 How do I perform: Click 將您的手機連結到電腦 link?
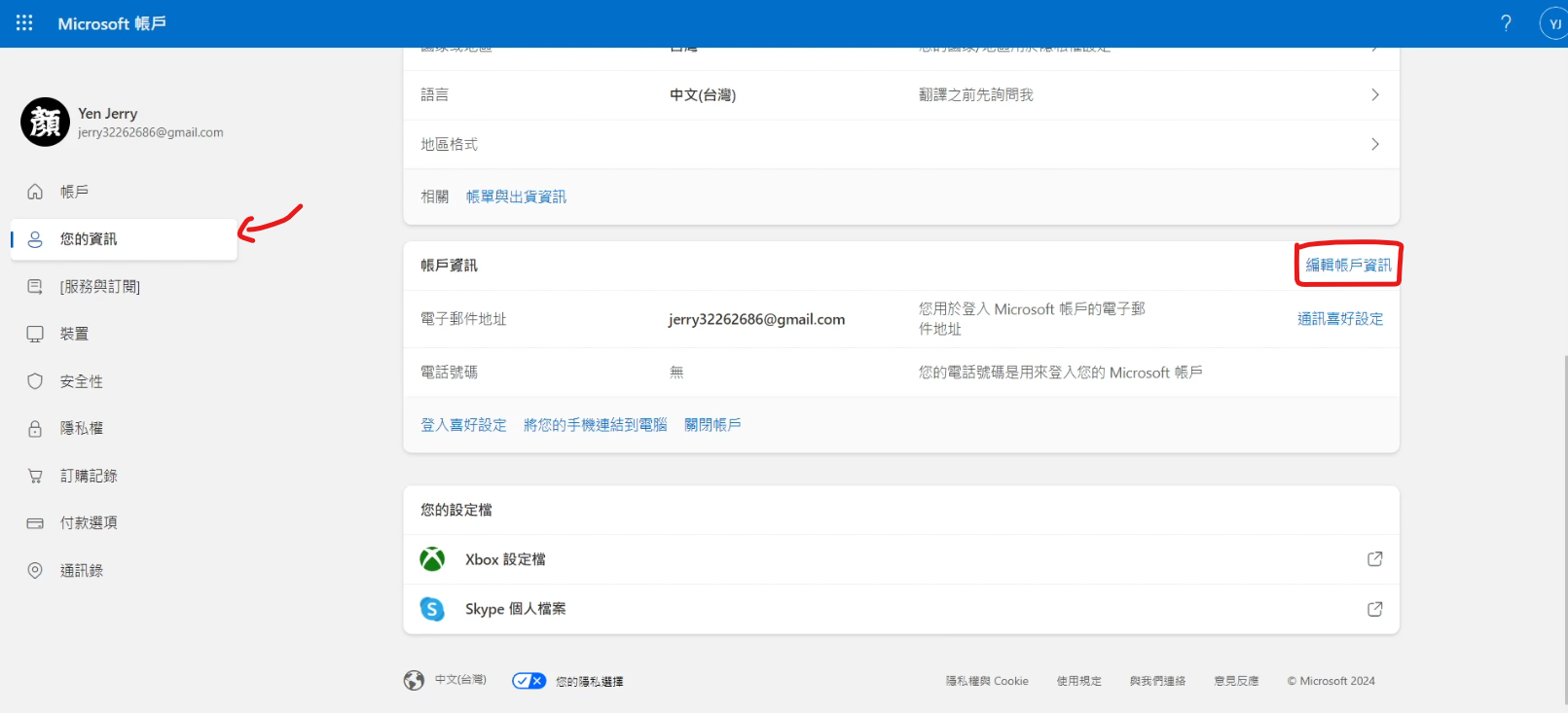596,425
